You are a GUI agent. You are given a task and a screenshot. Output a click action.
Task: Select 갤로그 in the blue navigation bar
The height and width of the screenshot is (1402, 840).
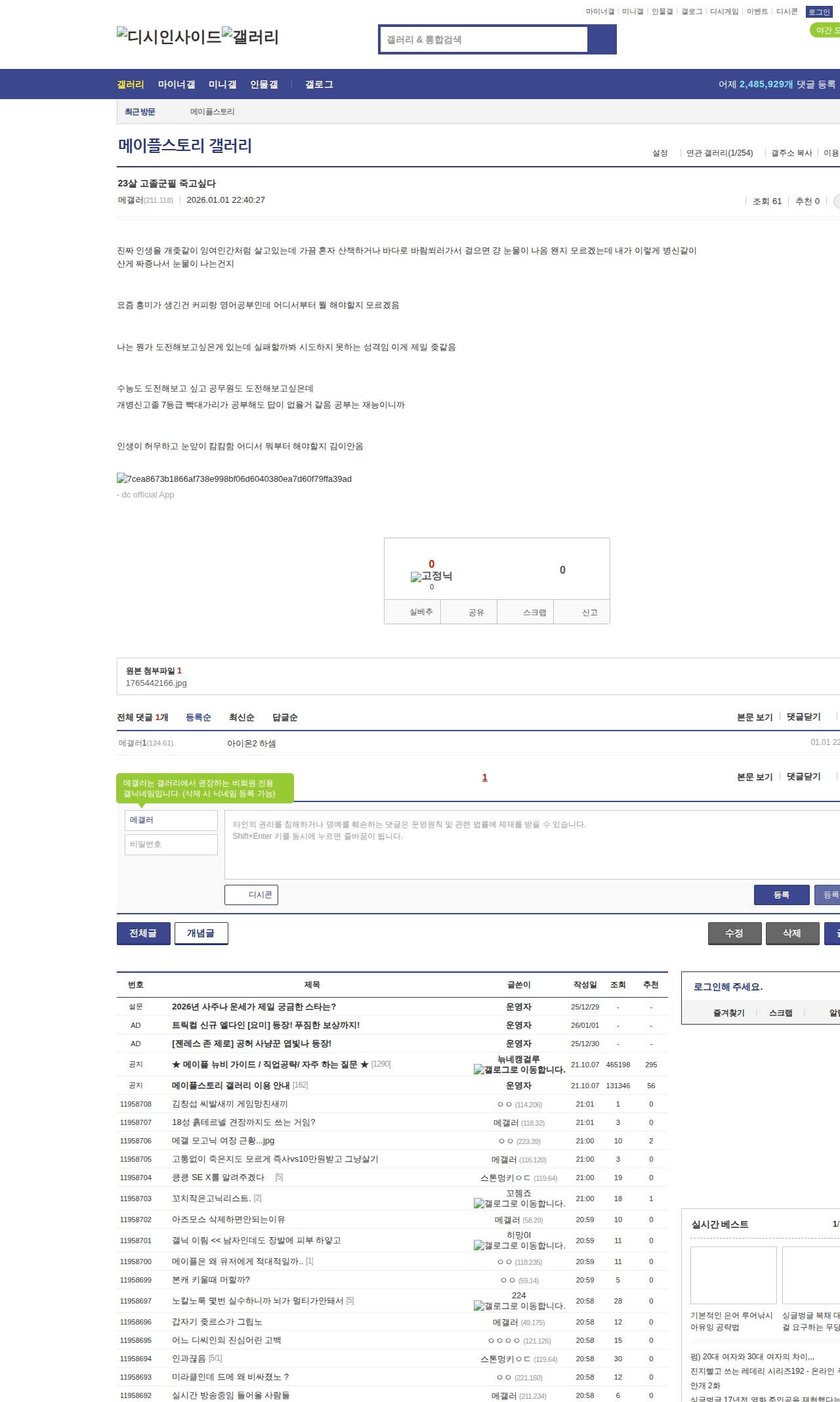tap(319, 85)
